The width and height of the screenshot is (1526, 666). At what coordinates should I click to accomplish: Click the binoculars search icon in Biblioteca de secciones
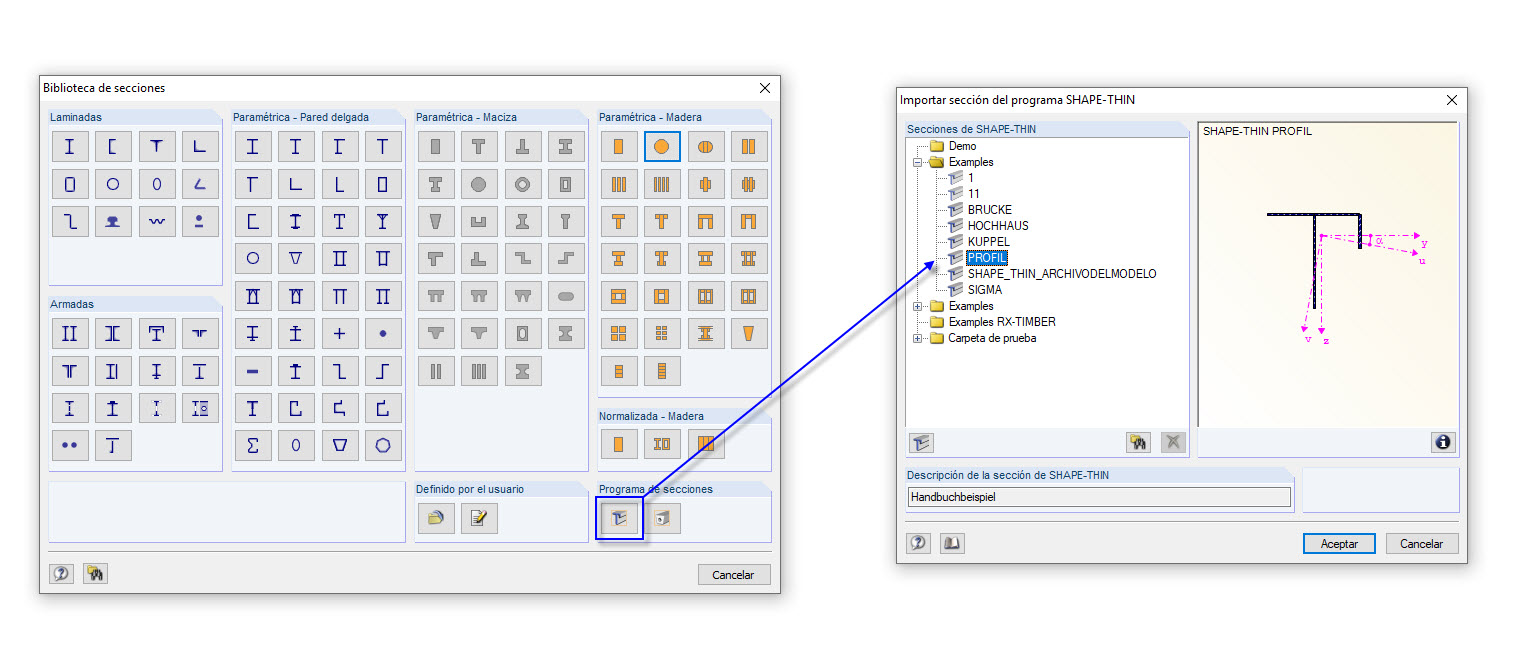95,574
